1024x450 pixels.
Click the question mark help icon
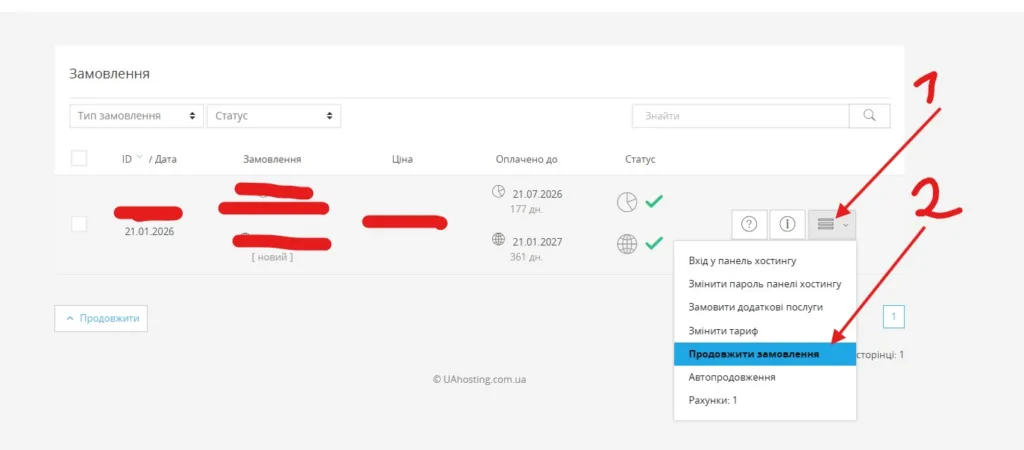click(x=749, y=225)
